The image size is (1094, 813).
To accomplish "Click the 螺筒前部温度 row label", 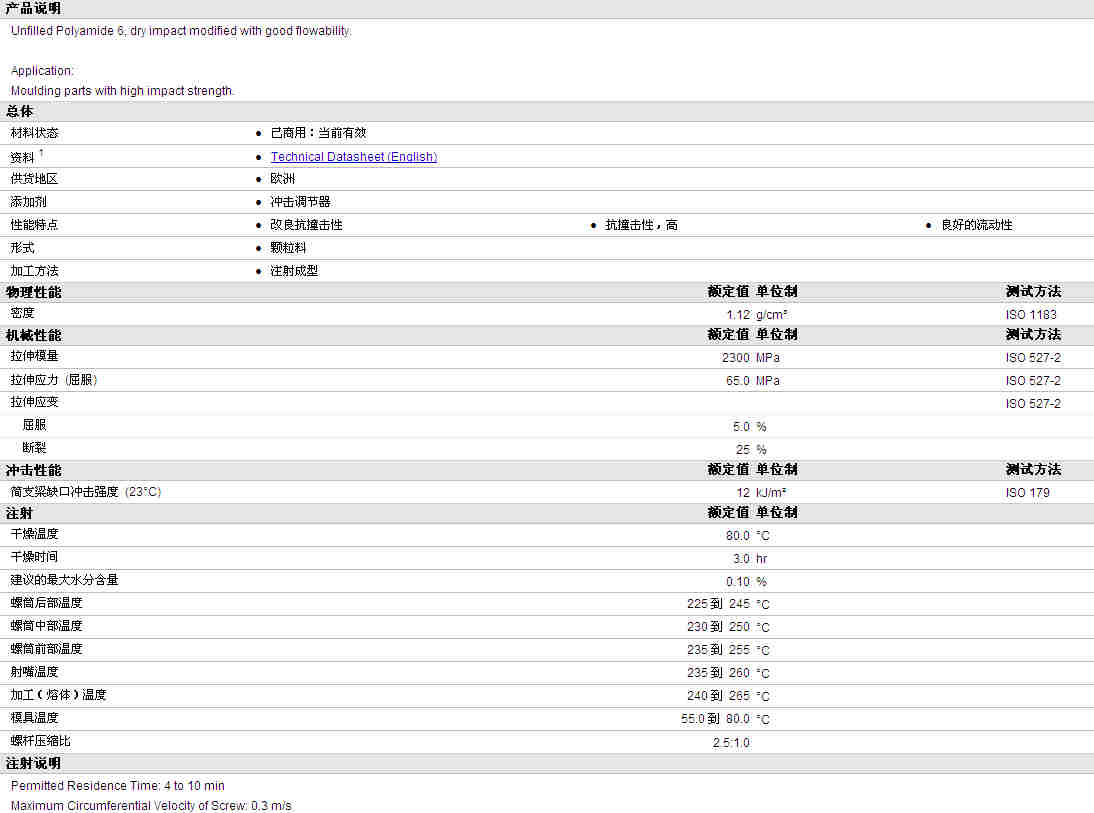I will (x=46, y=649).
